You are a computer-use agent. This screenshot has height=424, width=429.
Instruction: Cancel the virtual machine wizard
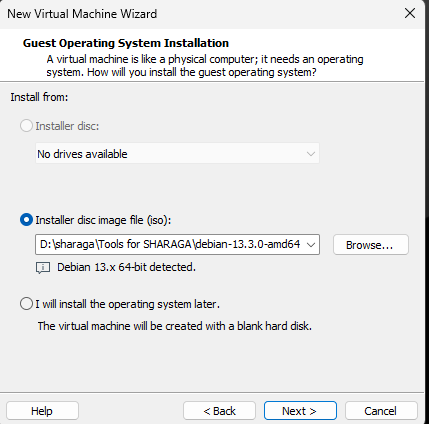[381, 411]
